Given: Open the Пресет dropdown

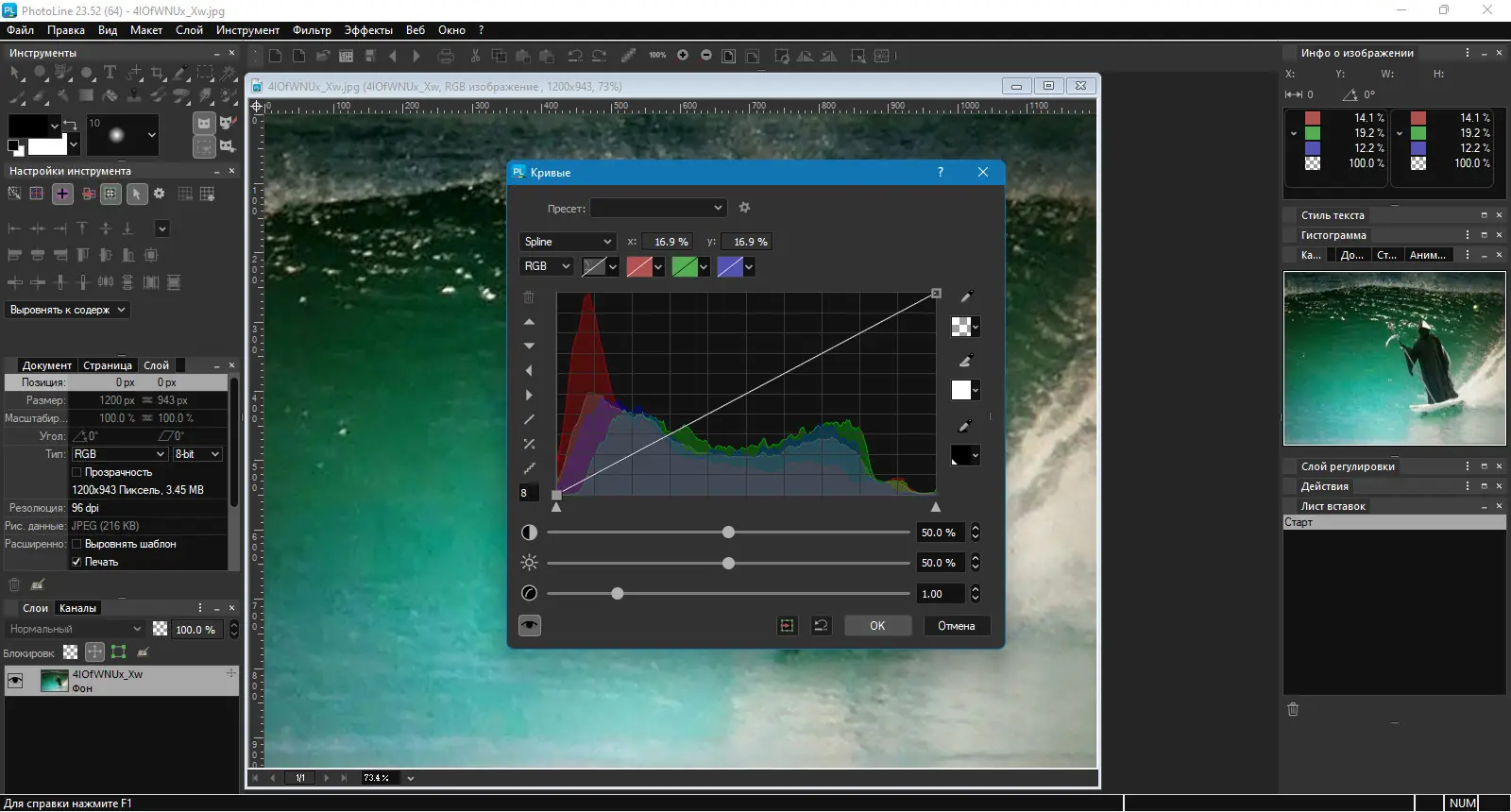Looking at the screenshot, I should (659, 208).
